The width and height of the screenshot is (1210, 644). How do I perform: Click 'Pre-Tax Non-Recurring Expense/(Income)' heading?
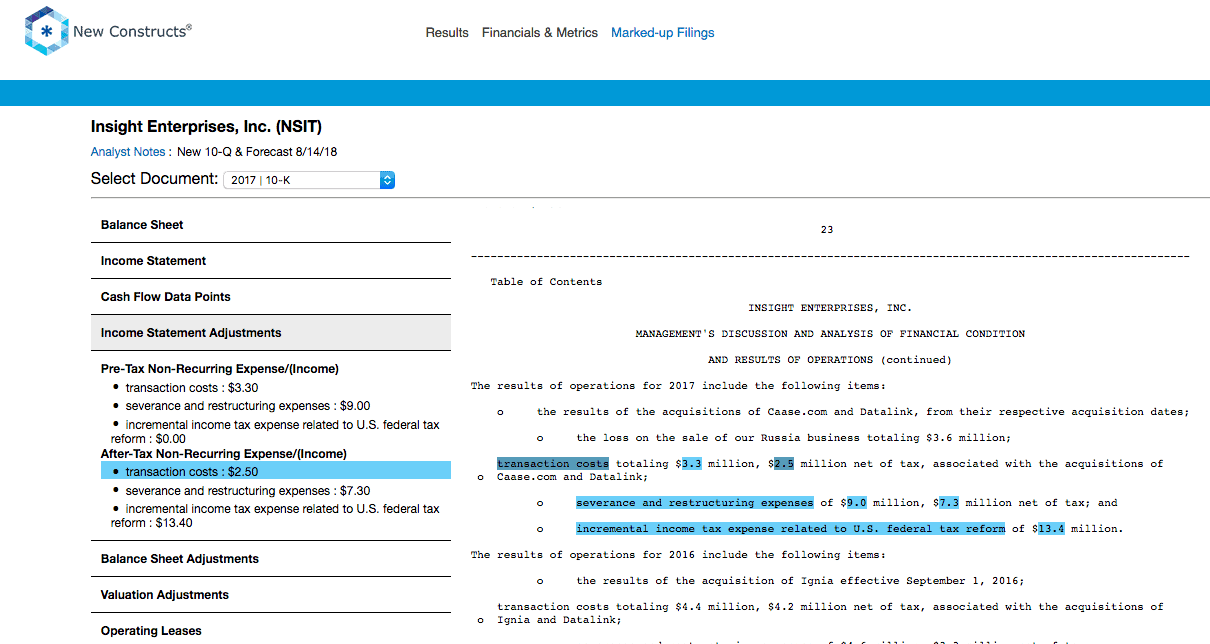pyautogui.click(x=220, y=369)
